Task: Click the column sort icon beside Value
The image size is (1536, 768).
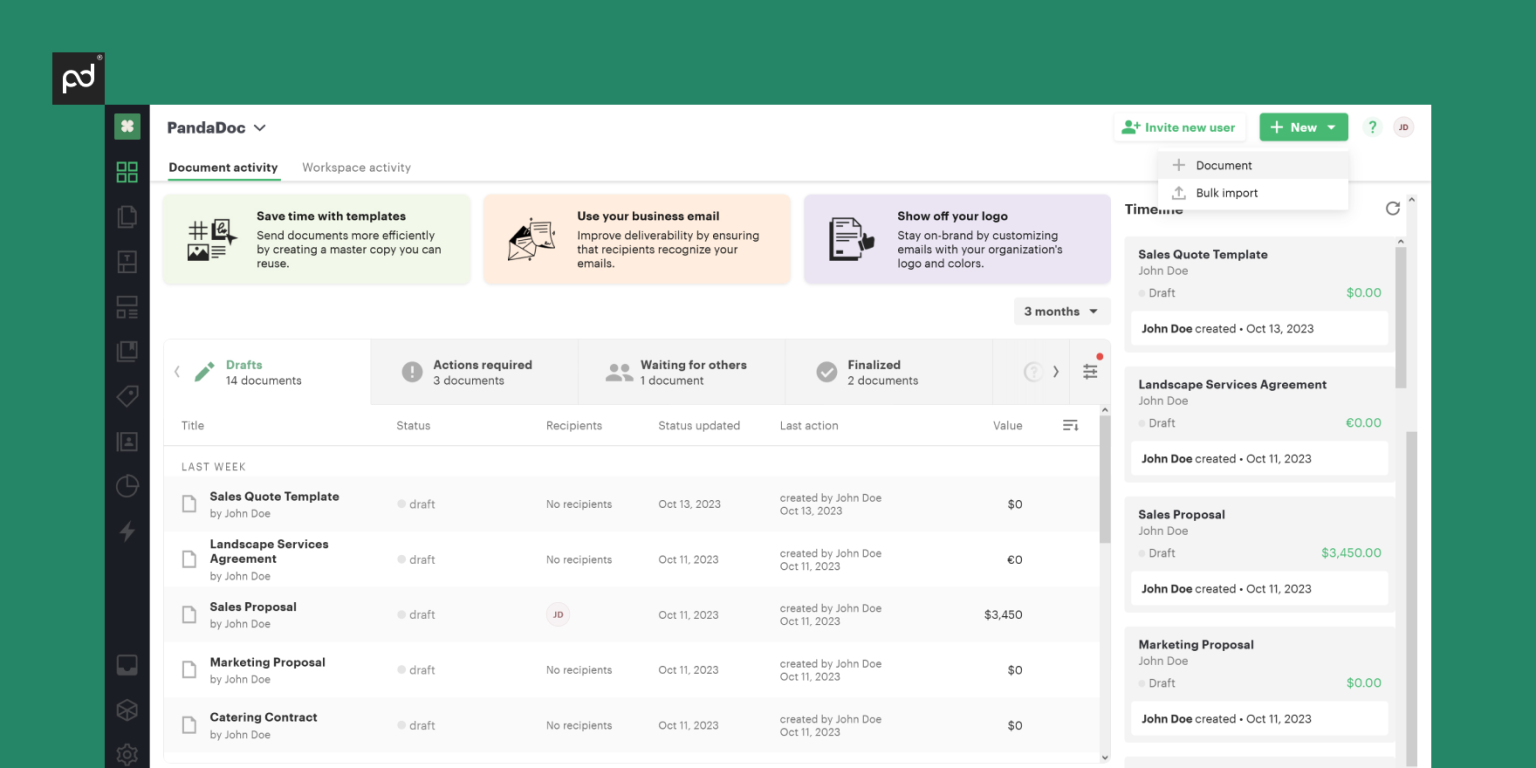Action: [x=1070, y=426]
